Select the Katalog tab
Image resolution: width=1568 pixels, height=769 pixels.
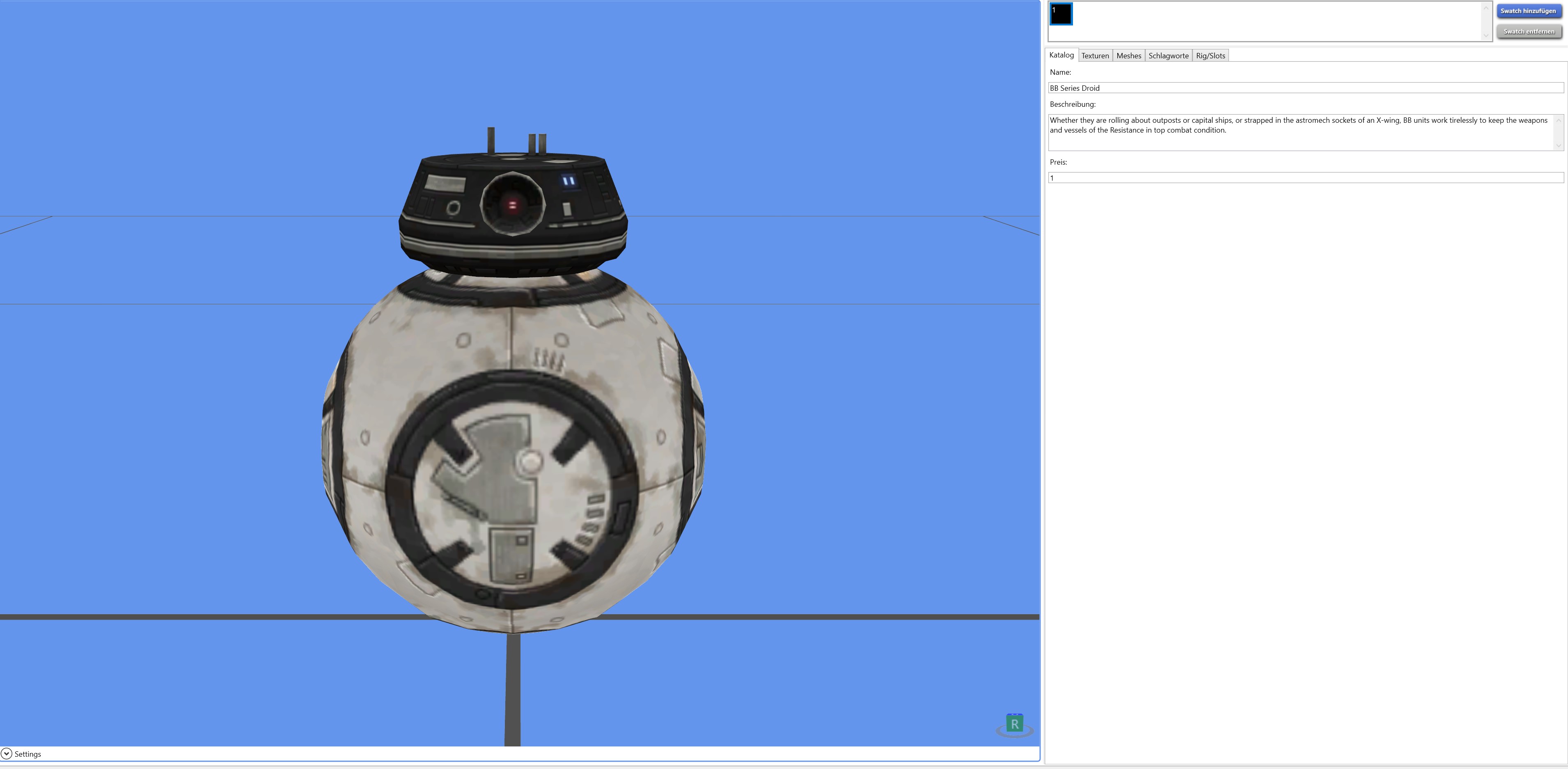tap(1061, 55)
